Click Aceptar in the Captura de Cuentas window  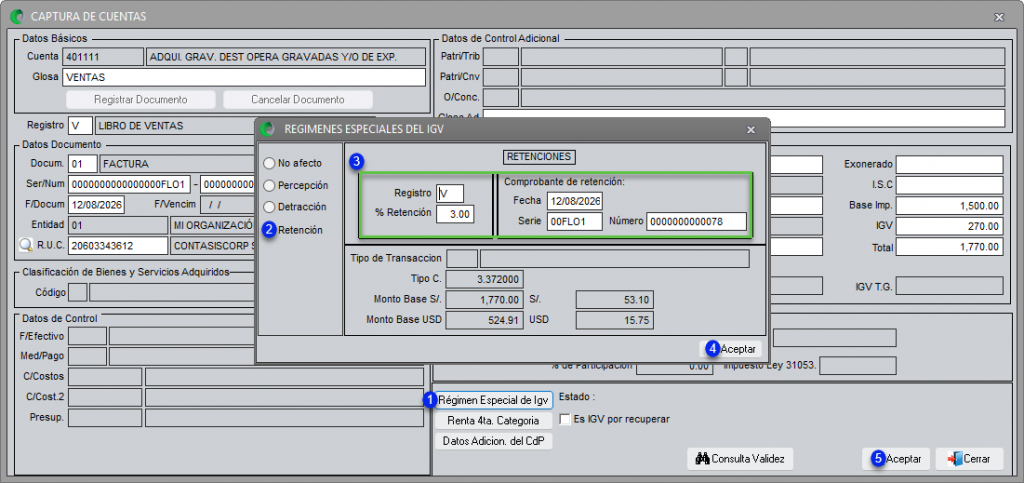tap(897, 459)
